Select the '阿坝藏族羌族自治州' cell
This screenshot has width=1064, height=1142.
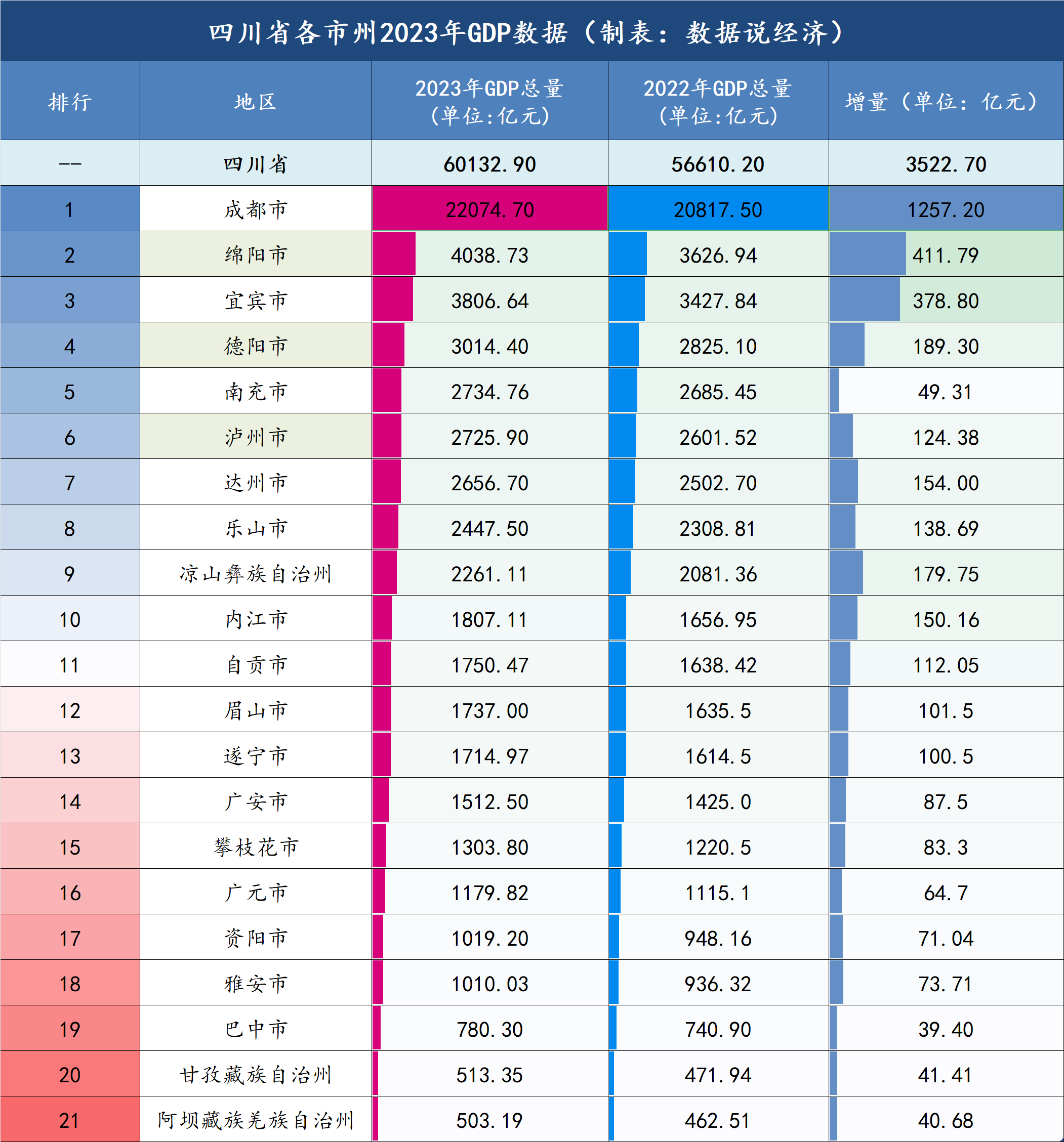click(x=255, y=1120)
